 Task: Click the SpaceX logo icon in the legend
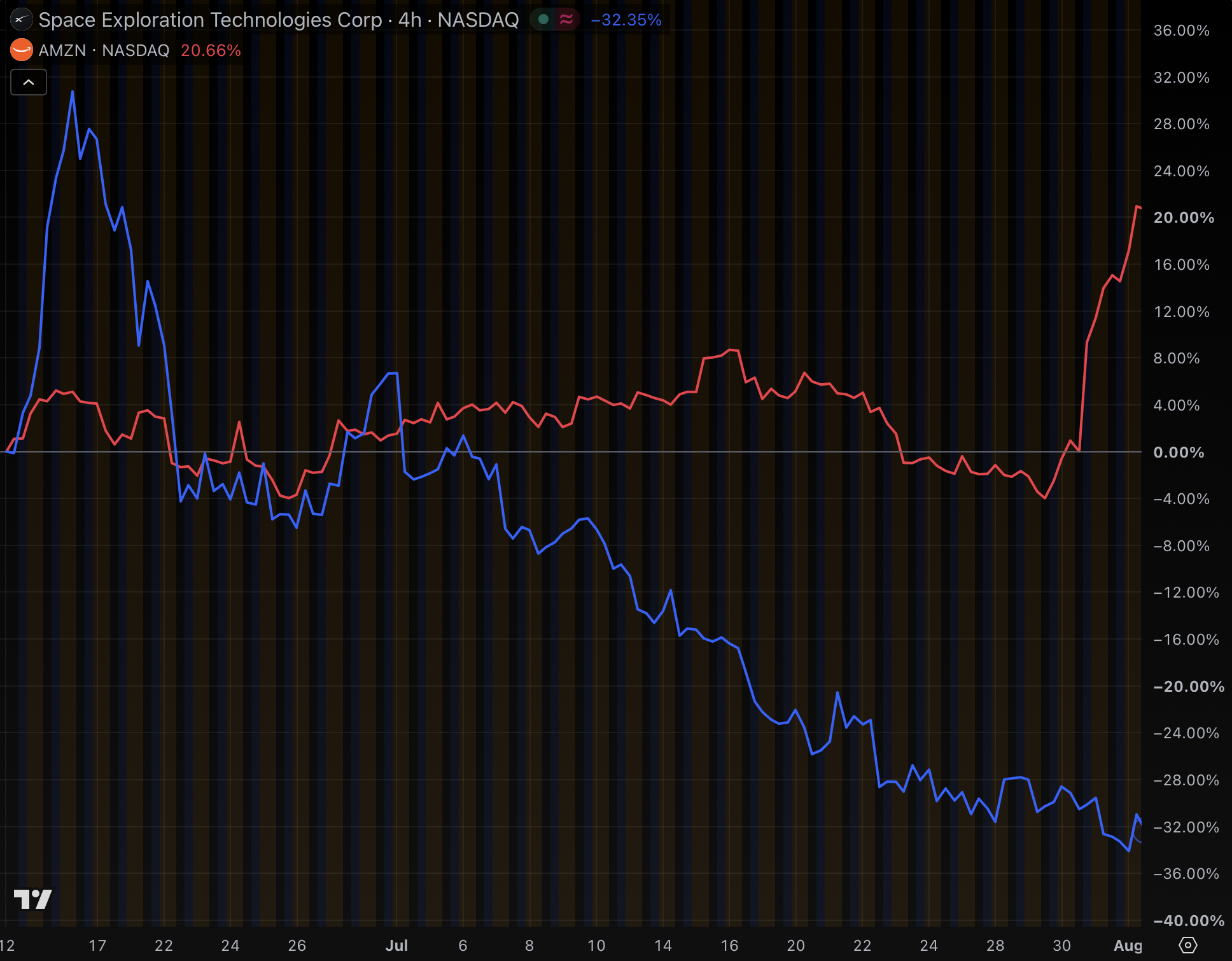22,20
